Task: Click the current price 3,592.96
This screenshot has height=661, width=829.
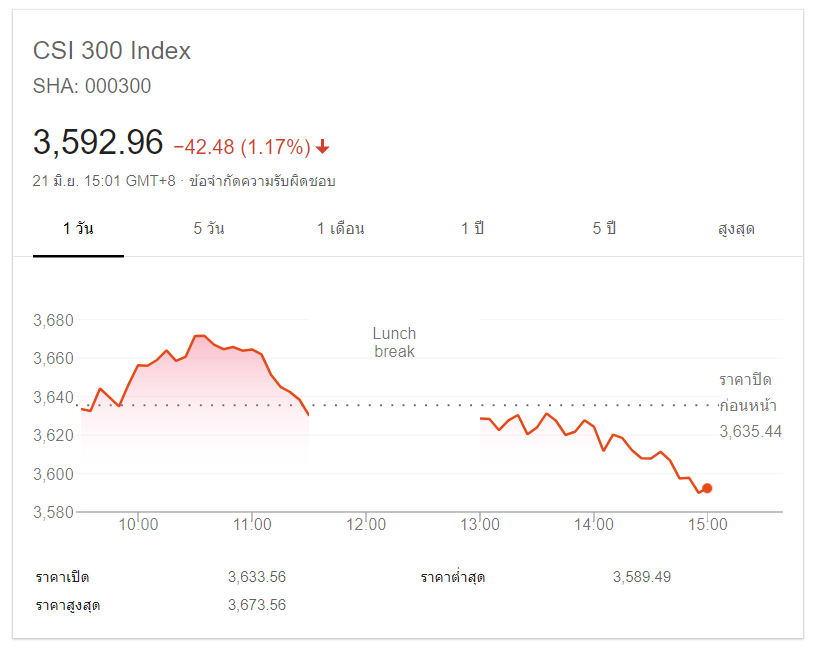Action: pos(98,142)
